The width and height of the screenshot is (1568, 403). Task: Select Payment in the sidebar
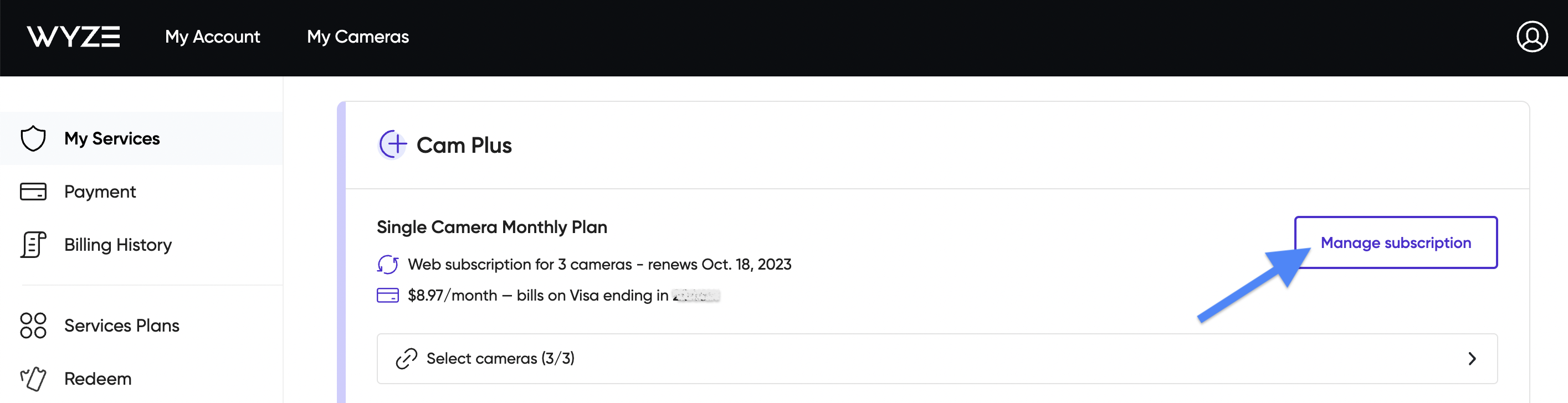point(100,192)
